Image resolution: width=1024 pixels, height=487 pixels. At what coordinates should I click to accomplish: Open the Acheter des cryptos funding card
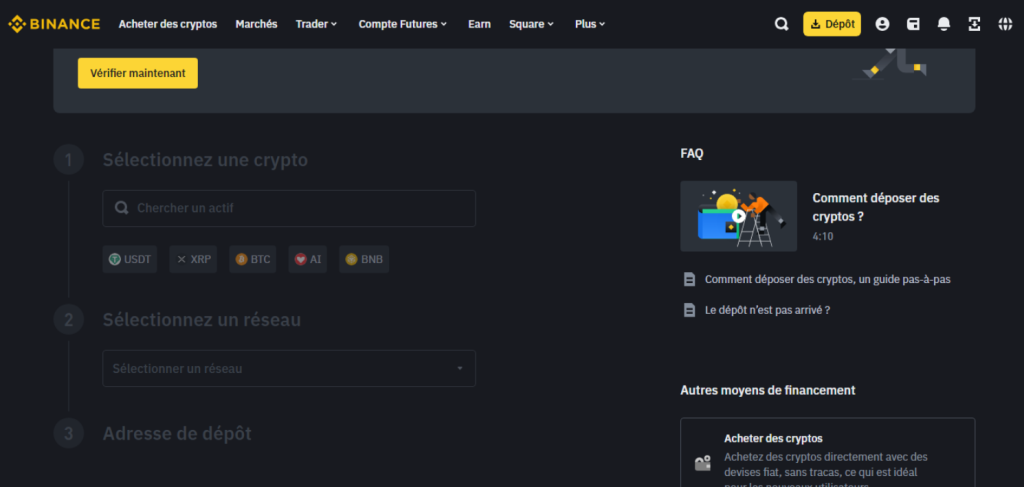click(x=827, y=452)
